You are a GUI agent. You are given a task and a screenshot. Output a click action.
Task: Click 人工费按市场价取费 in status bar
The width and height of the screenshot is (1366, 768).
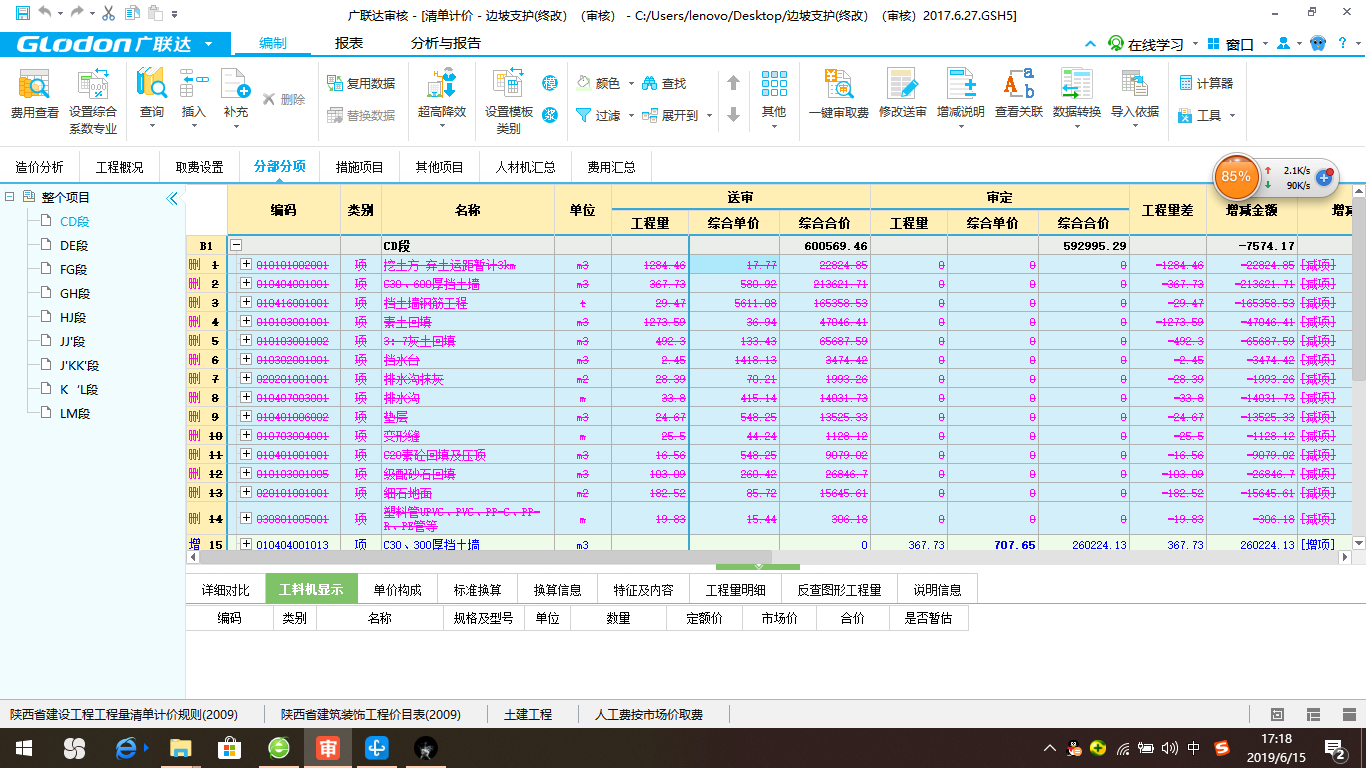(649, 715)
